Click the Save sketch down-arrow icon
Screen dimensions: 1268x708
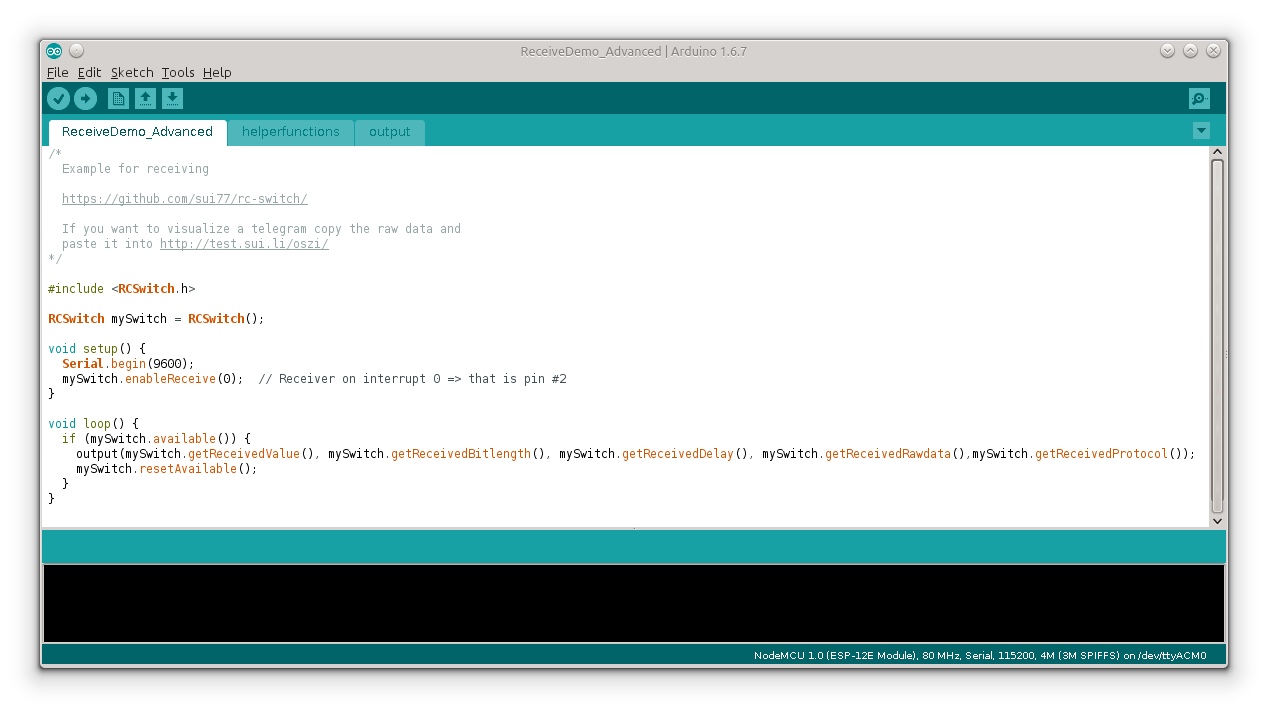tap(173, 98)
